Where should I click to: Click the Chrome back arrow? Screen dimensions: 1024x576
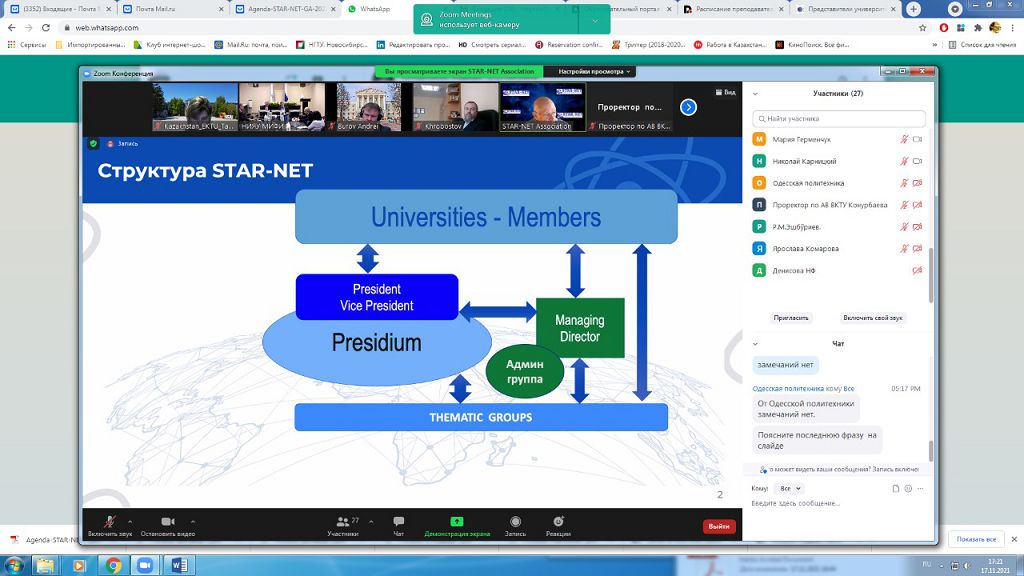click(12, 27)
